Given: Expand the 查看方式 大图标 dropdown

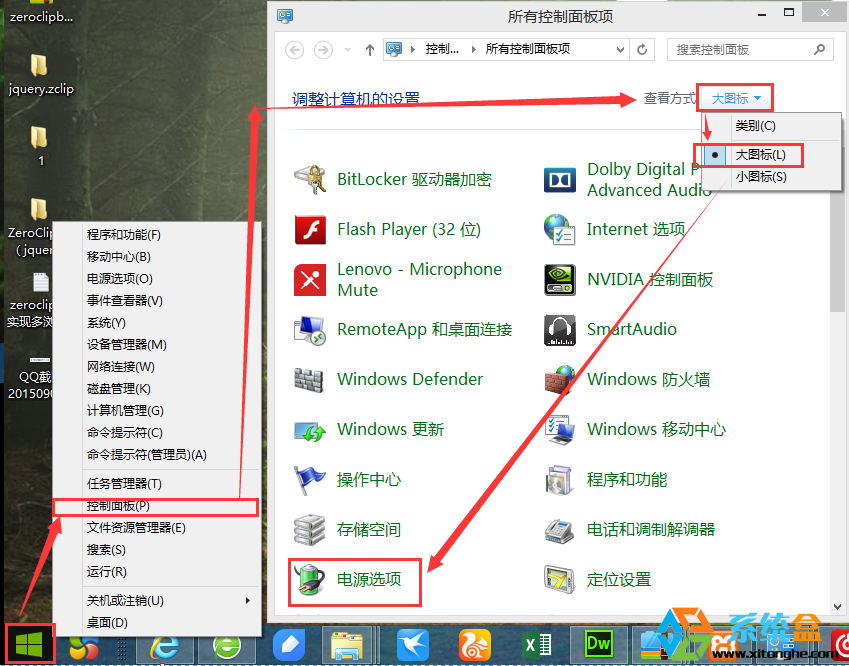Looking at the screenshot, I should click(736, 99).
